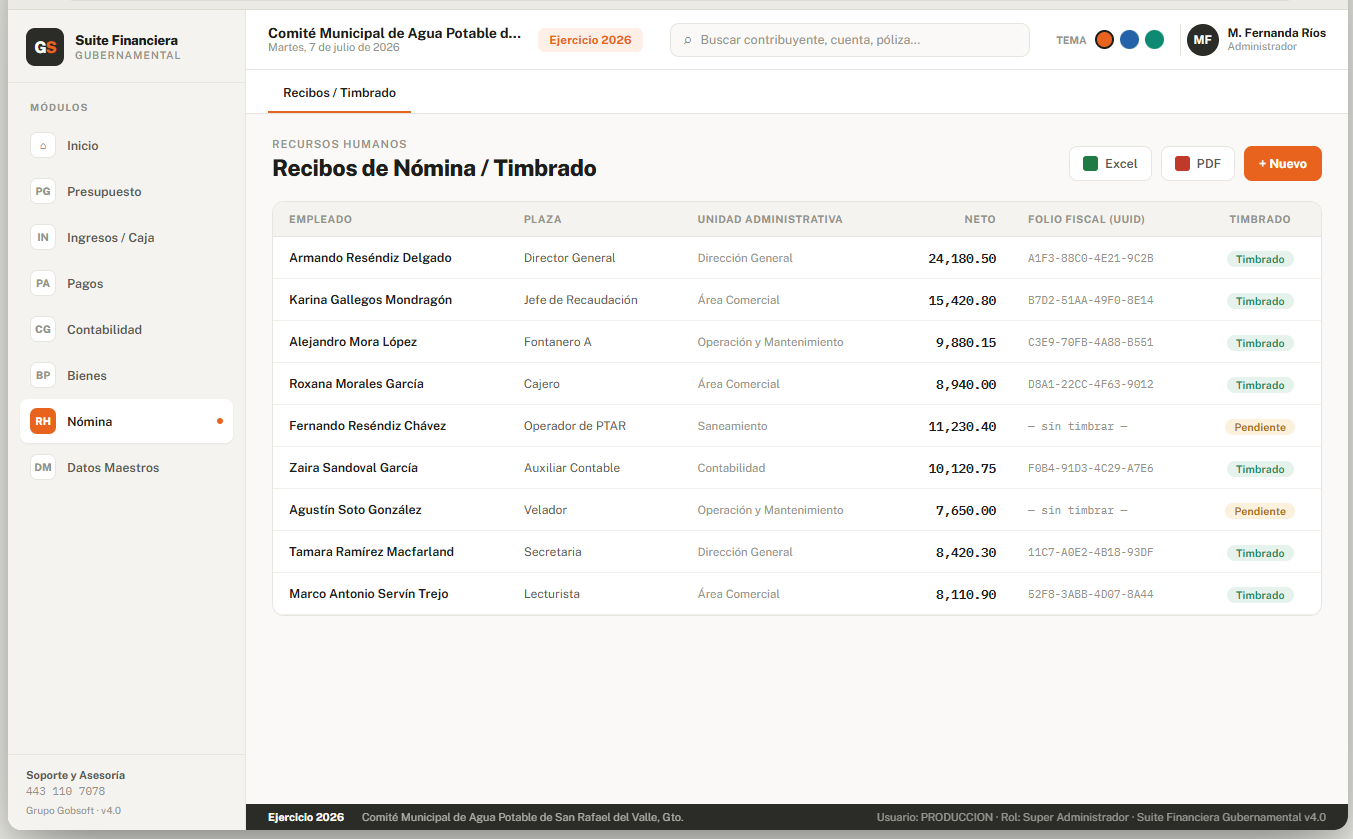Sort by the NETO column header

pyautogui.click(x=980, y=219)
